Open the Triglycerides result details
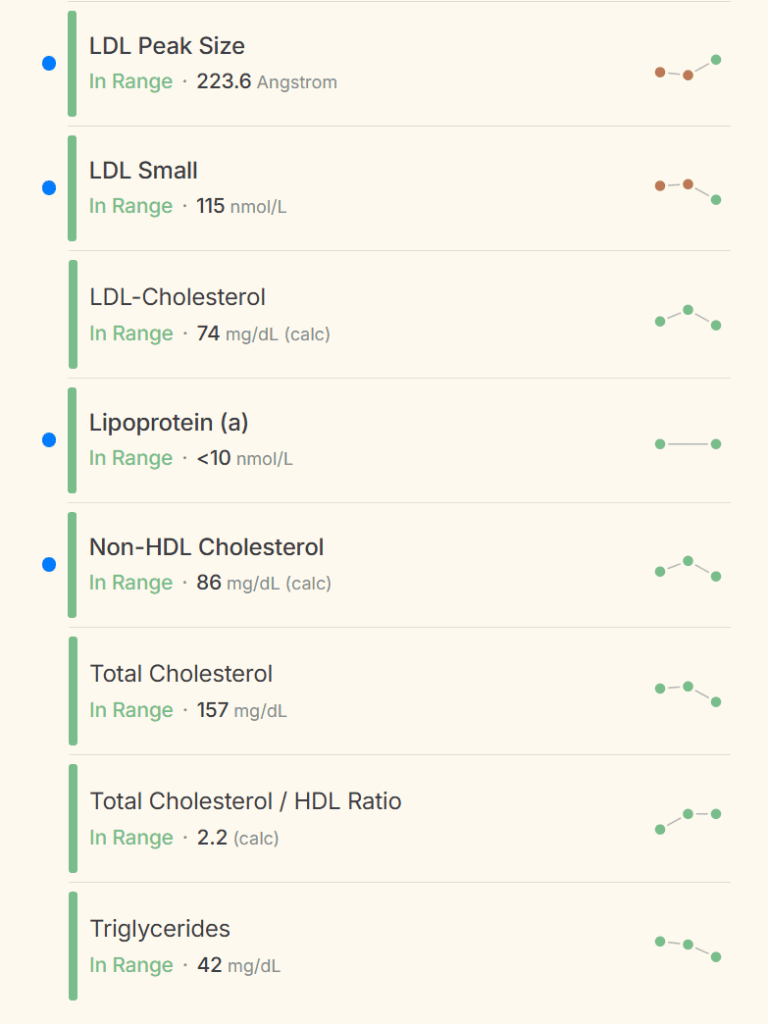 point(160,929)
